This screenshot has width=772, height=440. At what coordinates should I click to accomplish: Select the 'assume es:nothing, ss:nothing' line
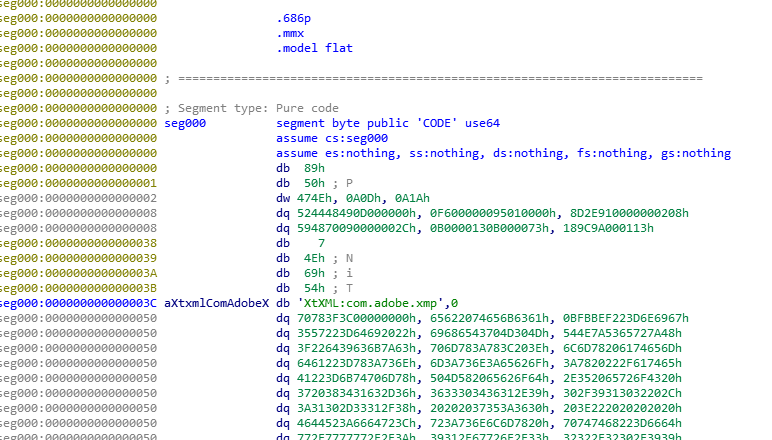pos(503,154)
